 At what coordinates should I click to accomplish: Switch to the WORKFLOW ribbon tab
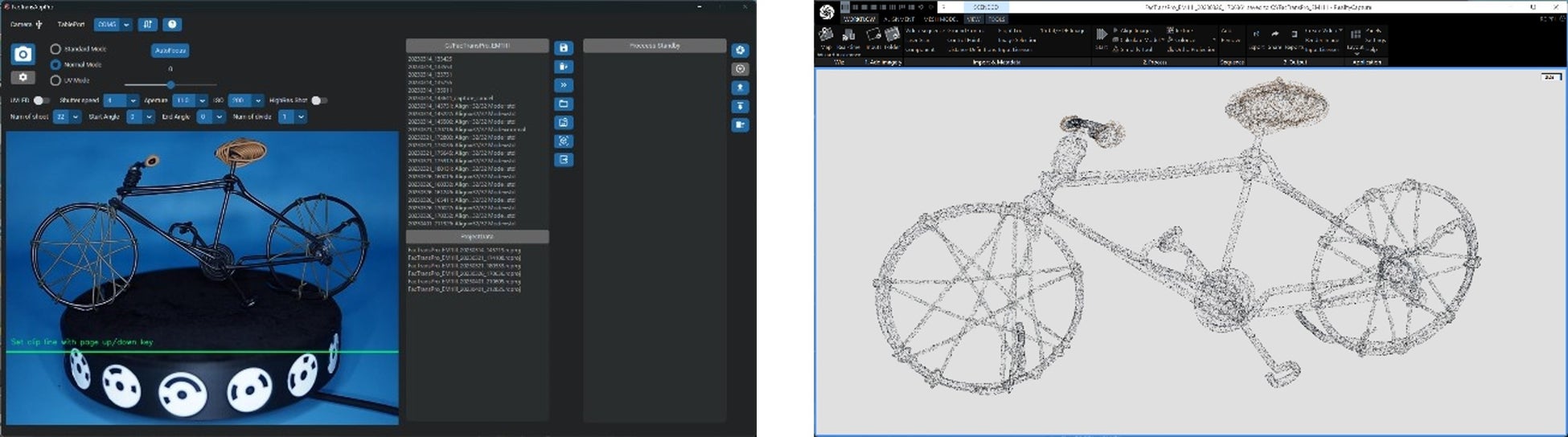(x=860, y=19)
